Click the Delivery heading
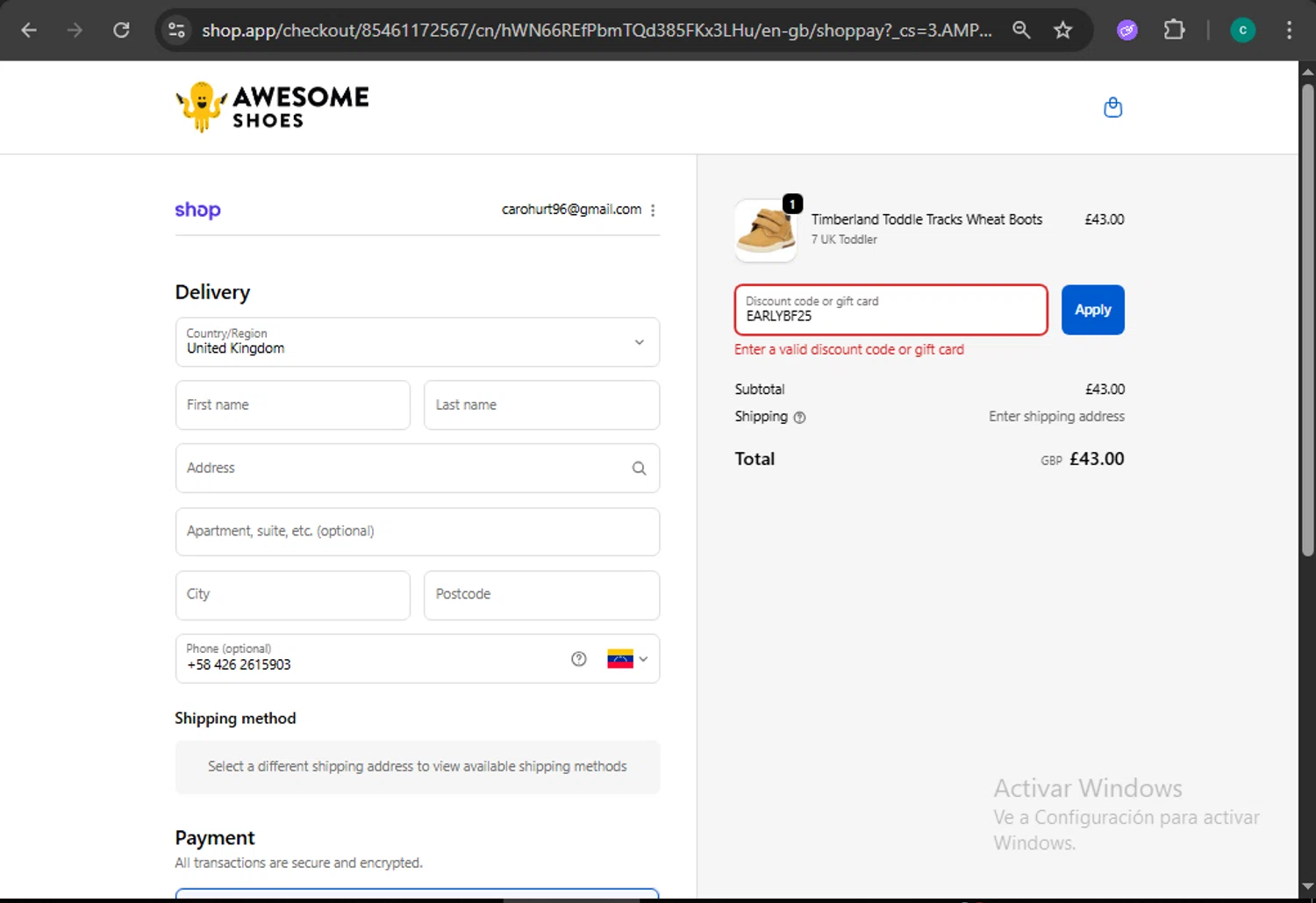1316x903 pixels. coord(212,292)
